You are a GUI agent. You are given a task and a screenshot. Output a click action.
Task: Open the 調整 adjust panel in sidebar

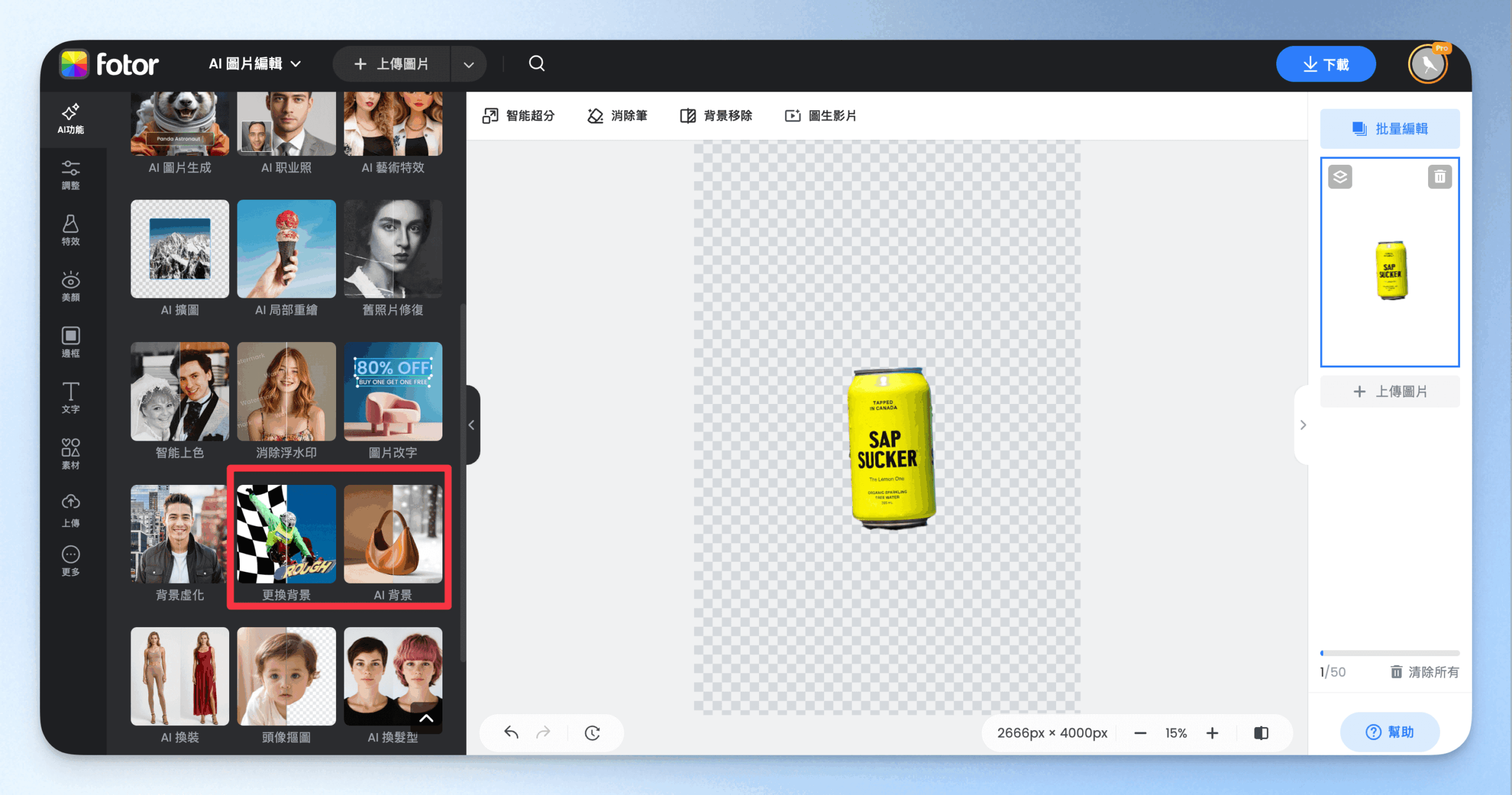click(70, 175)
